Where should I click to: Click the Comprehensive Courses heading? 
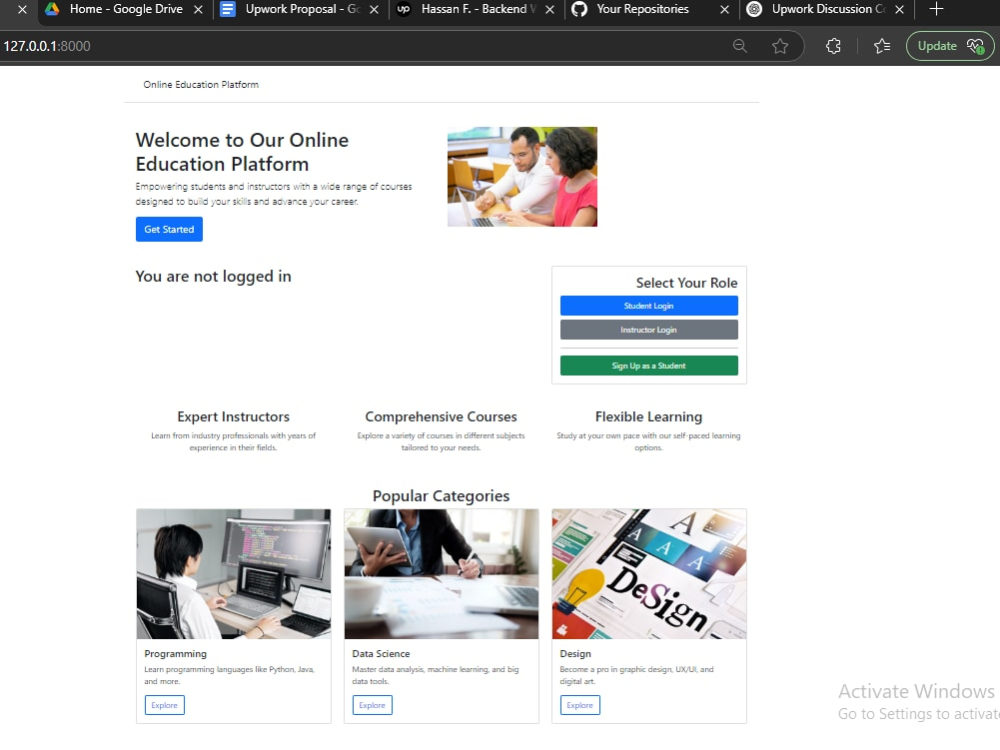pyautogui.click(x=441, y=416)
